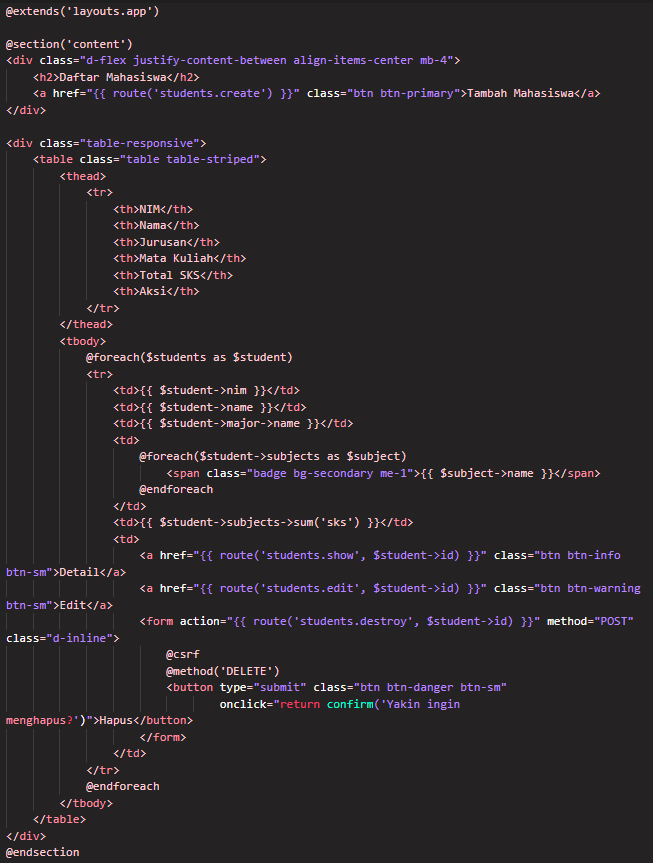
Task: Click the @section('content') directive
Action: [69, 44]
